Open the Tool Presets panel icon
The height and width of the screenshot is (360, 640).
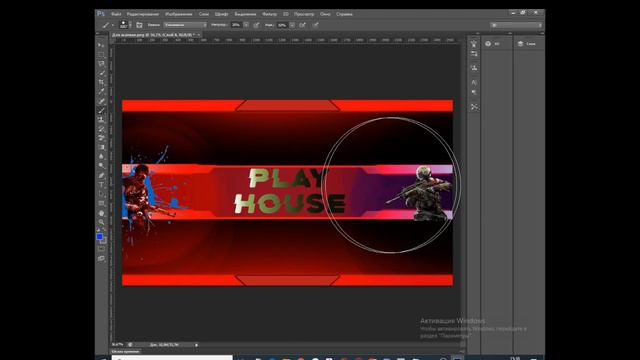pyautogui.click(x=474, y=107)
